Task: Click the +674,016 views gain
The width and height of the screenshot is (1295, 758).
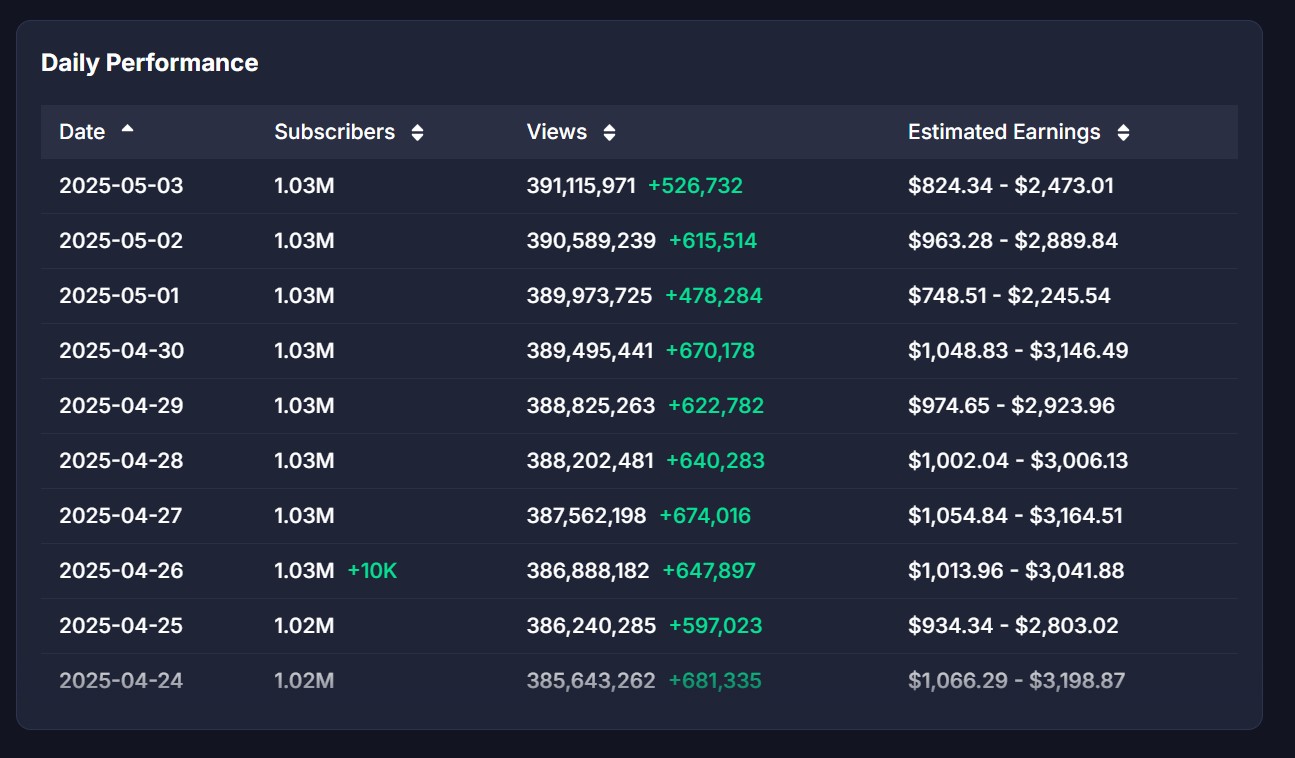Action: 705,516
